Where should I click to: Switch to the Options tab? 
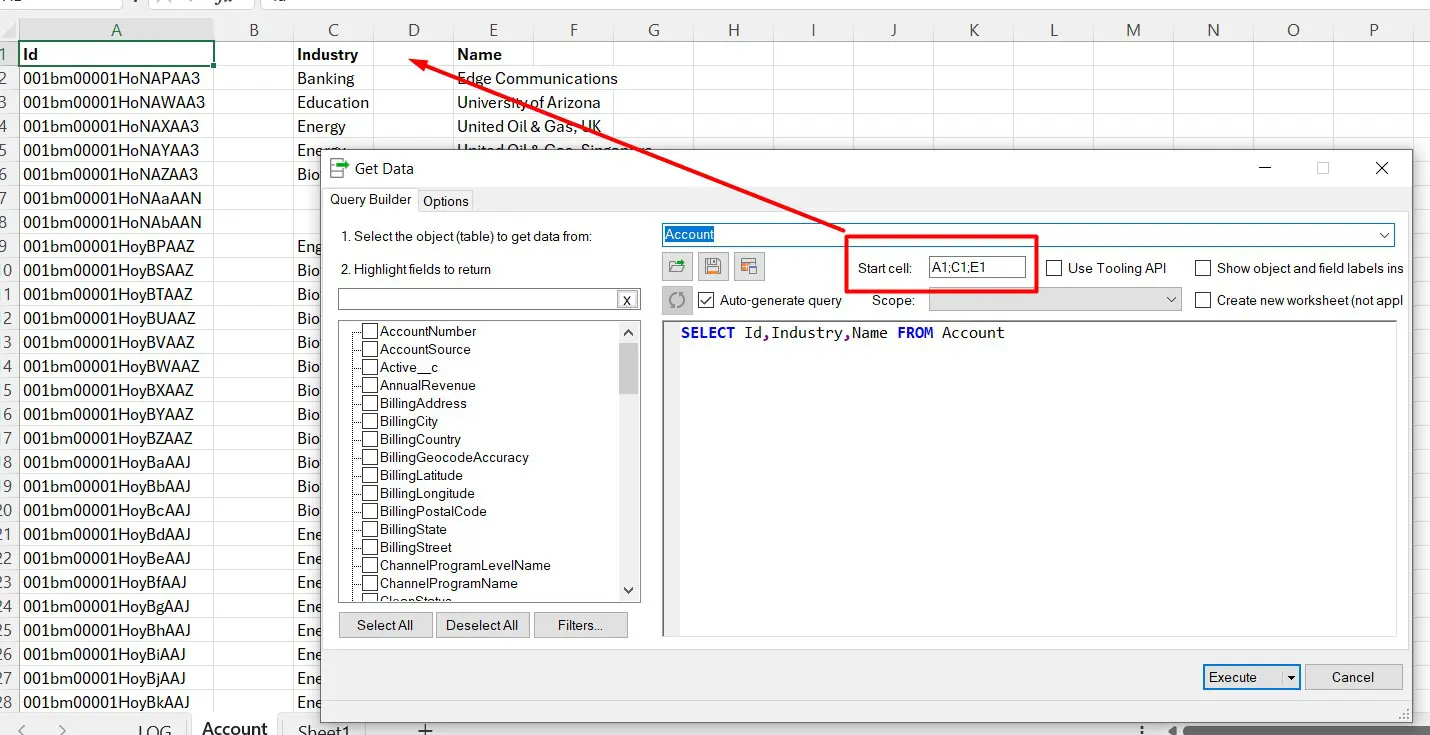coord(445,200)
